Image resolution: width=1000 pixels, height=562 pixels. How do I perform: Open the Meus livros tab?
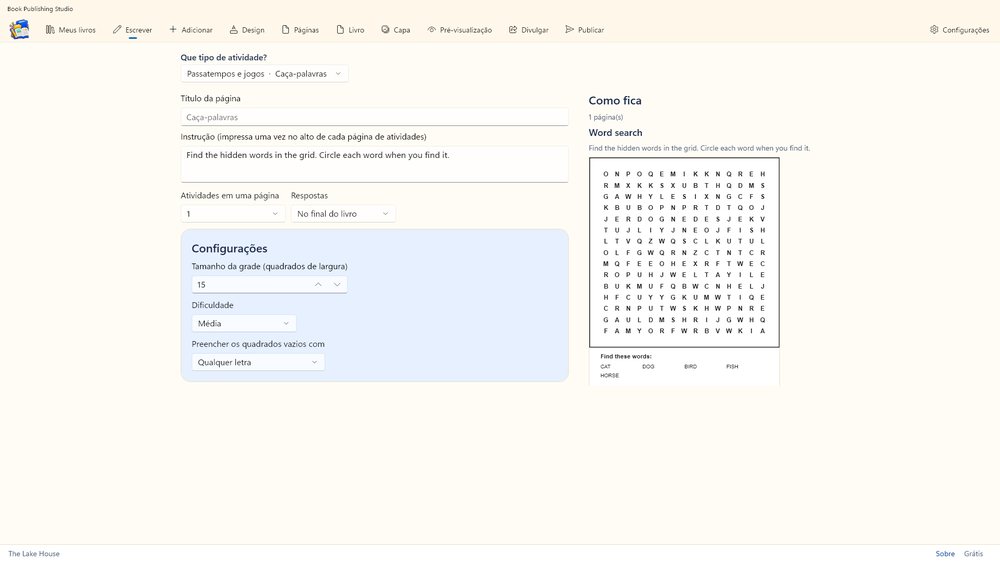pyautogui.click(x=71, y=30)
